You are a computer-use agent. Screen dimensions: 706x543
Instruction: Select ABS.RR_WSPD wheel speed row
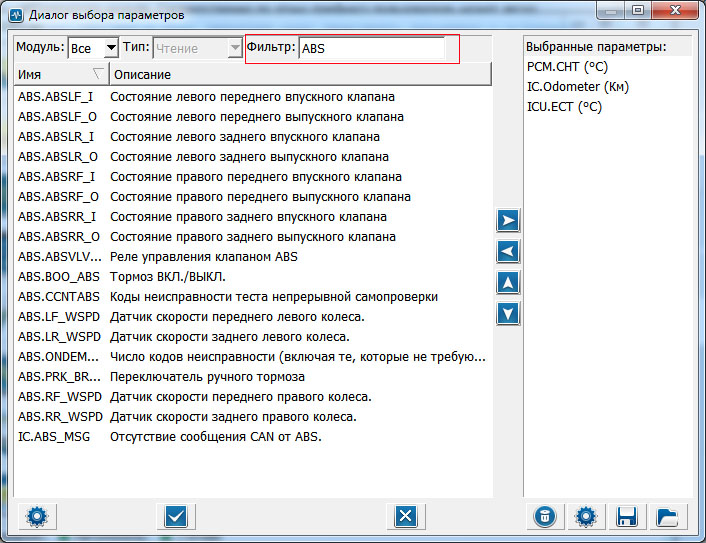252,416
